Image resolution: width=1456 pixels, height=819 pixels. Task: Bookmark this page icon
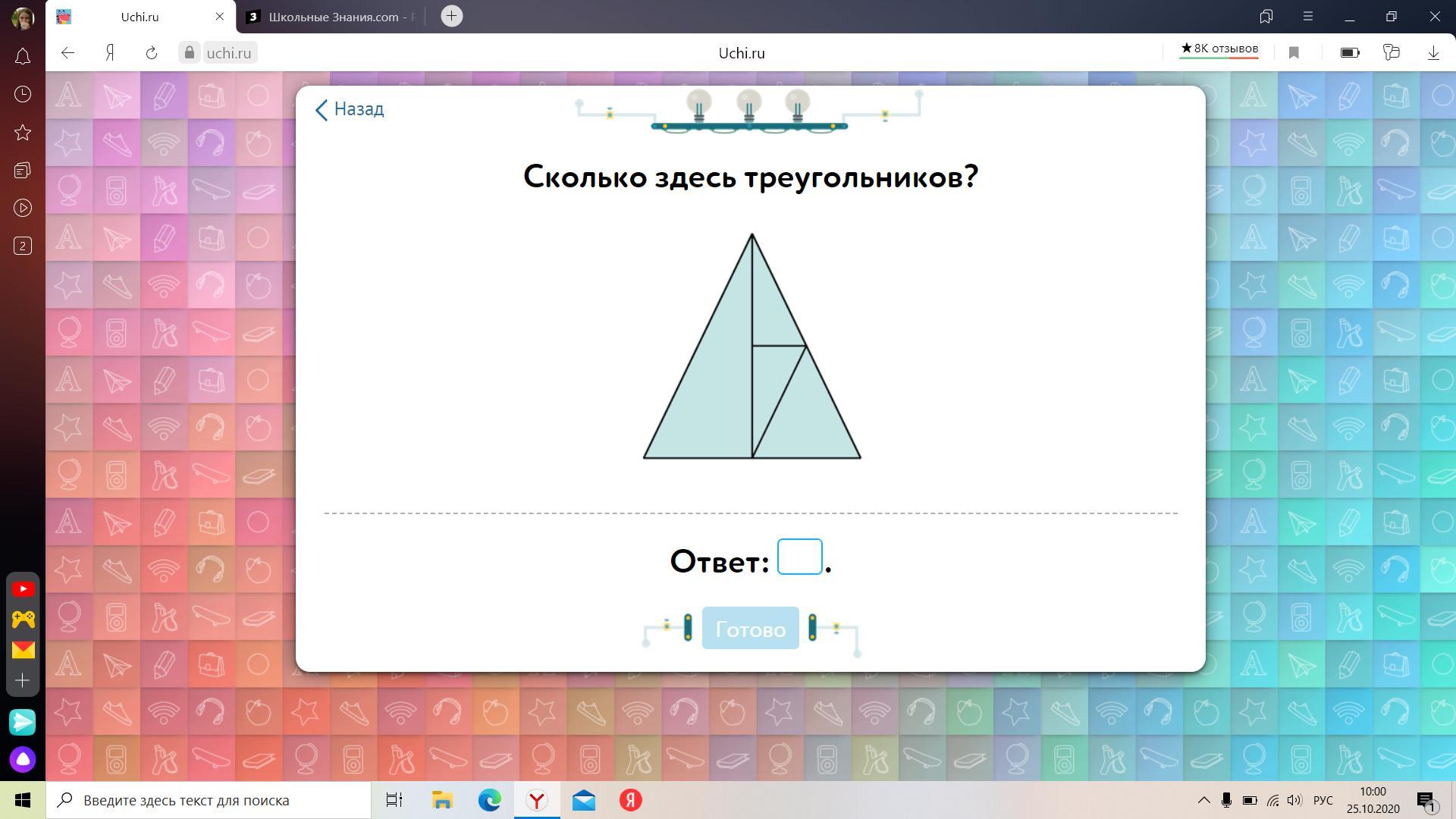click(1294, 52)
